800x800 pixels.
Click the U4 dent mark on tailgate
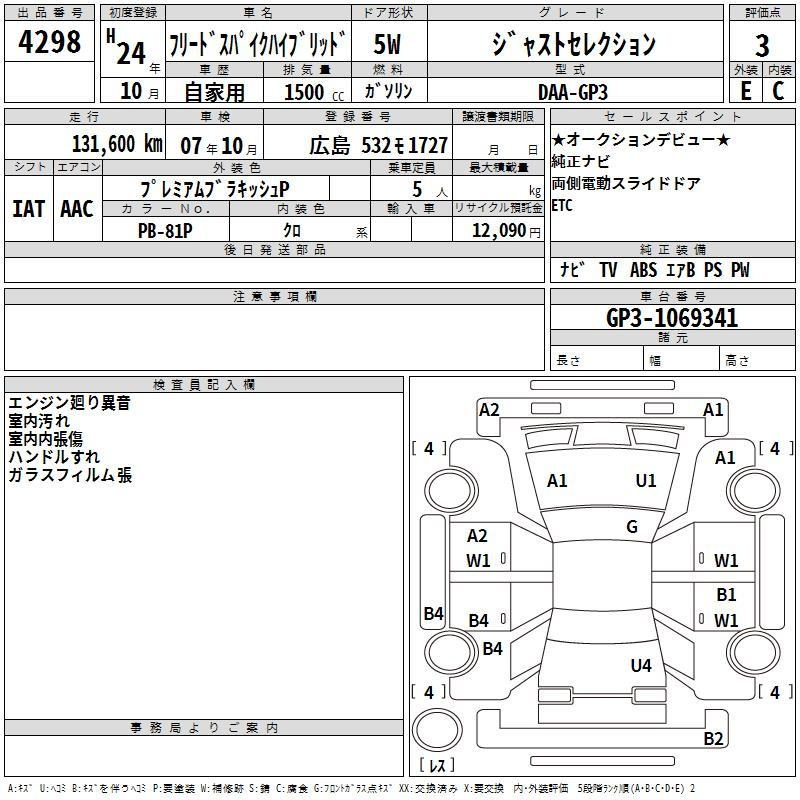(x=641, y=665)
